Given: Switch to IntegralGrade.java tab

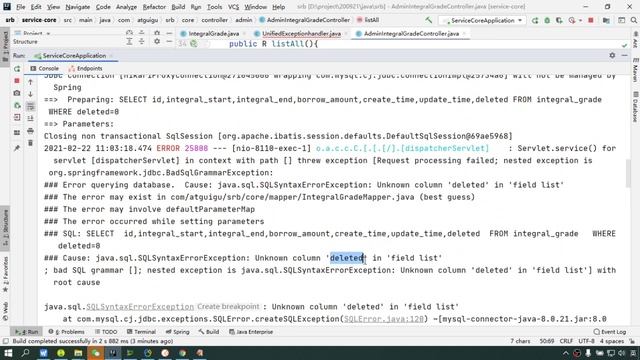Looking at the screenshot, I should pos(213,33).
